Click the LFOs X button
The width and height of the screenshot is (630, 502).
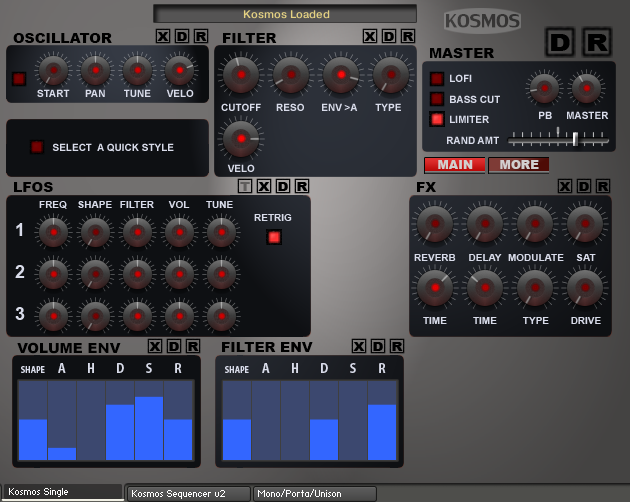pyautogui.click(x=264, y=186)
